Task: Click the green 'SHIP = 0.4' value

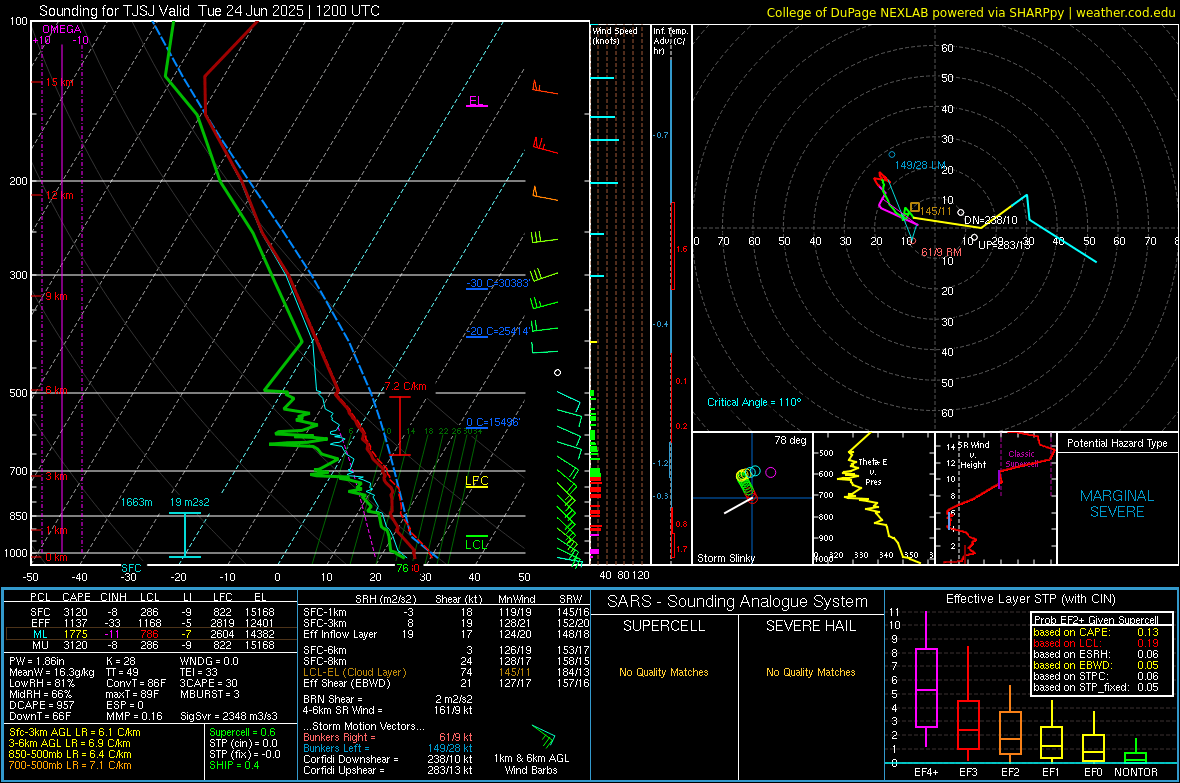Action: click(234, 765)
